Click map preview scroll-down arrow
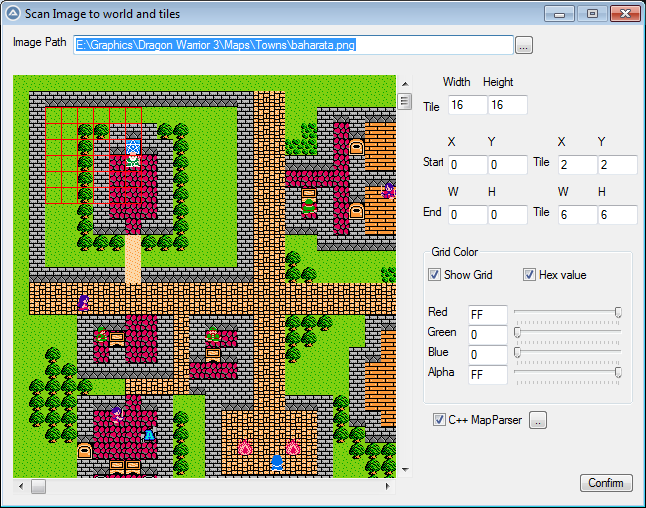The image size is (646, 508). coord(405,469)
